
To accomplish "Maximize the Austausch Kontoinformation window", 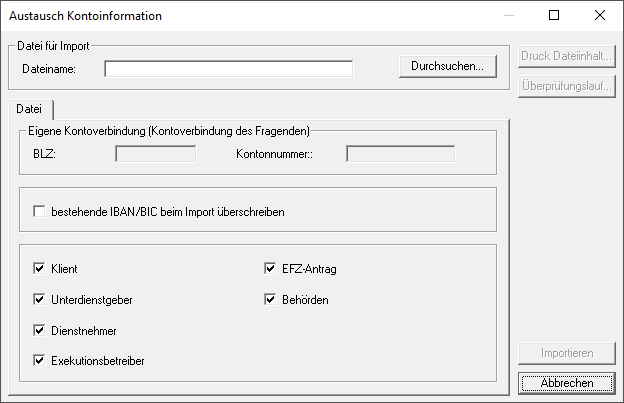I will (554, 16).
